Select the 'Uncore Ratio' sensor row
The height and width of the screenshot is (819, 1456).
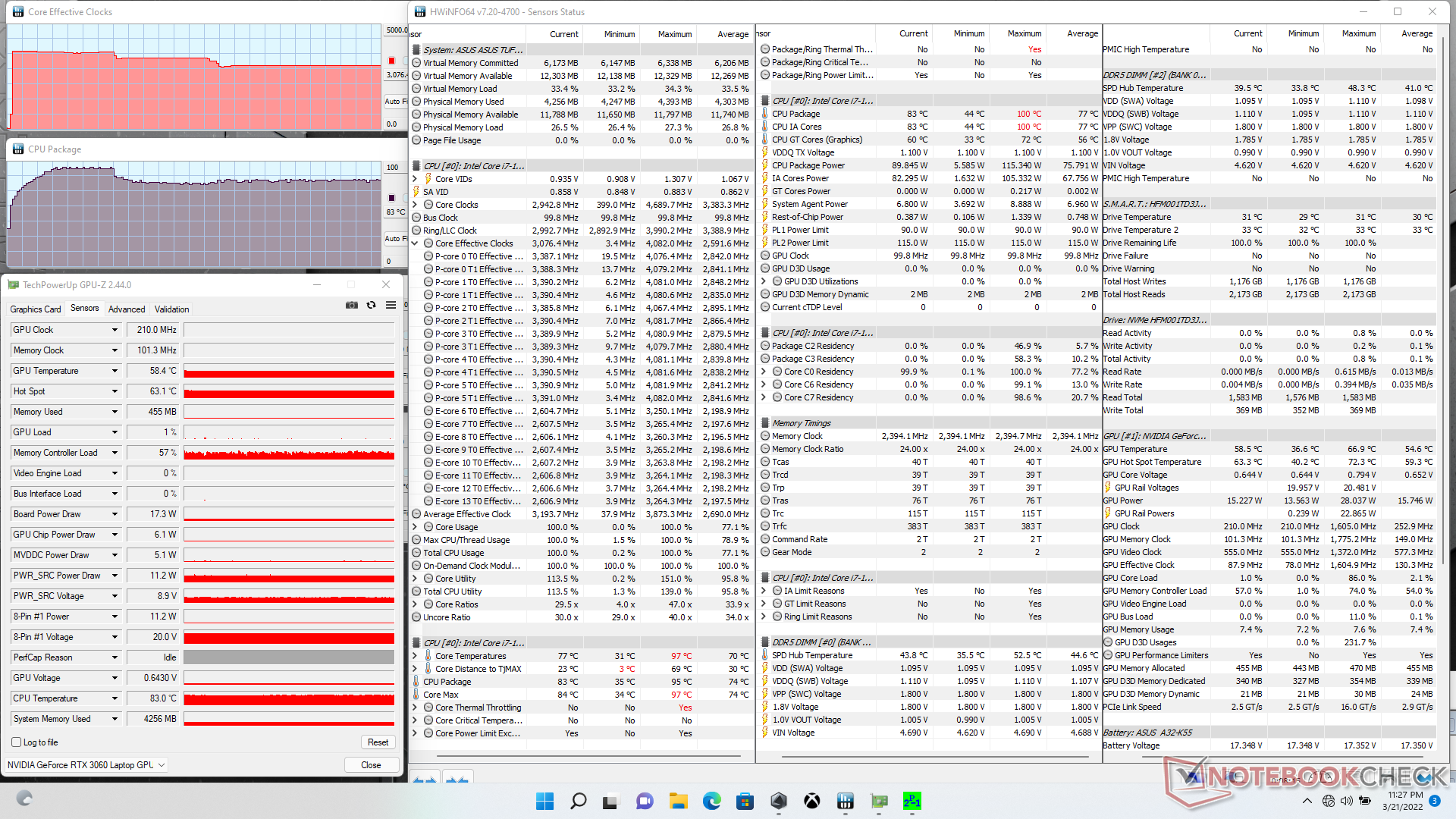581,617
